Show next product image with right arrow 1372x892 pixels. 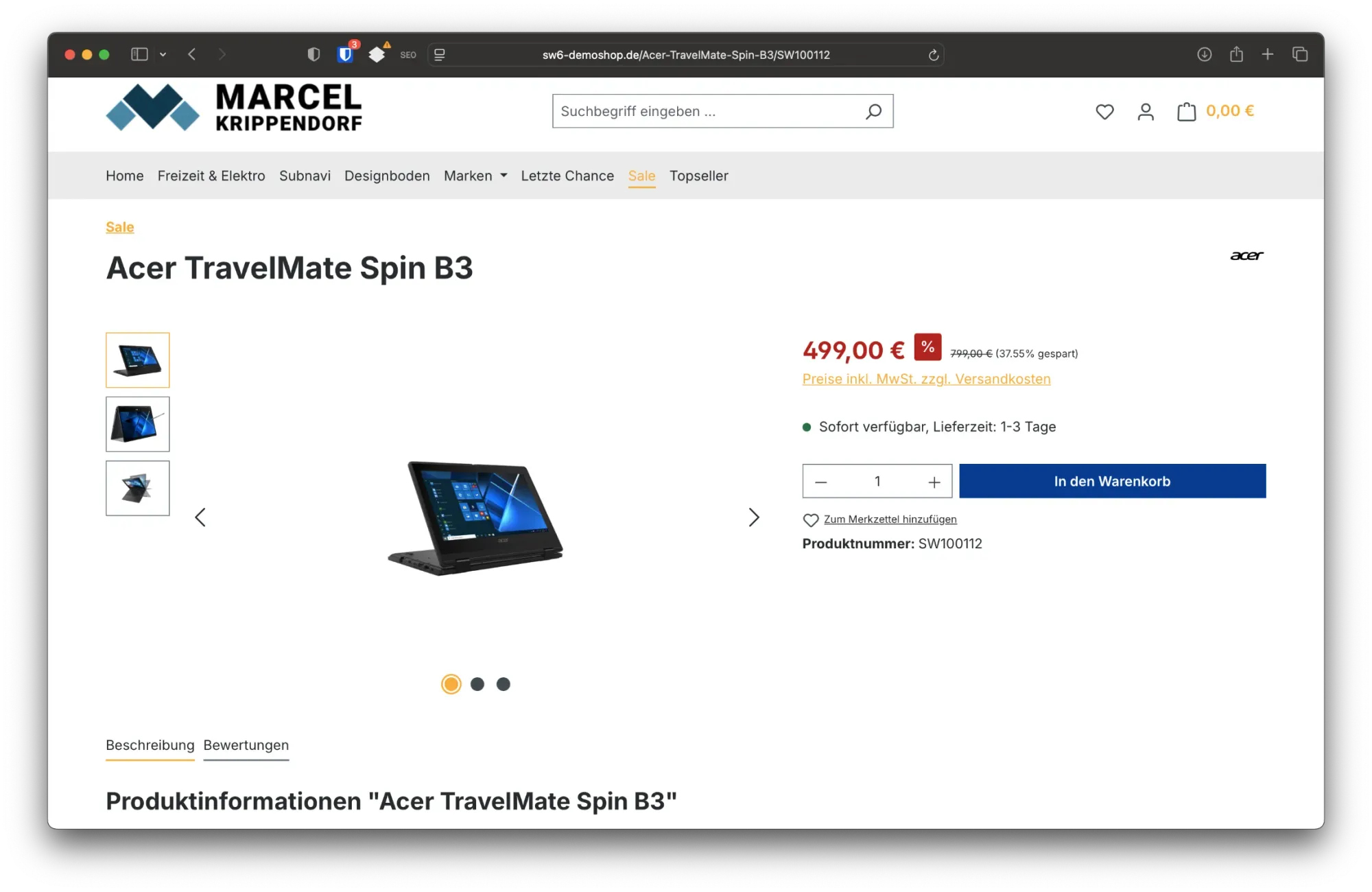pos(753,517)
